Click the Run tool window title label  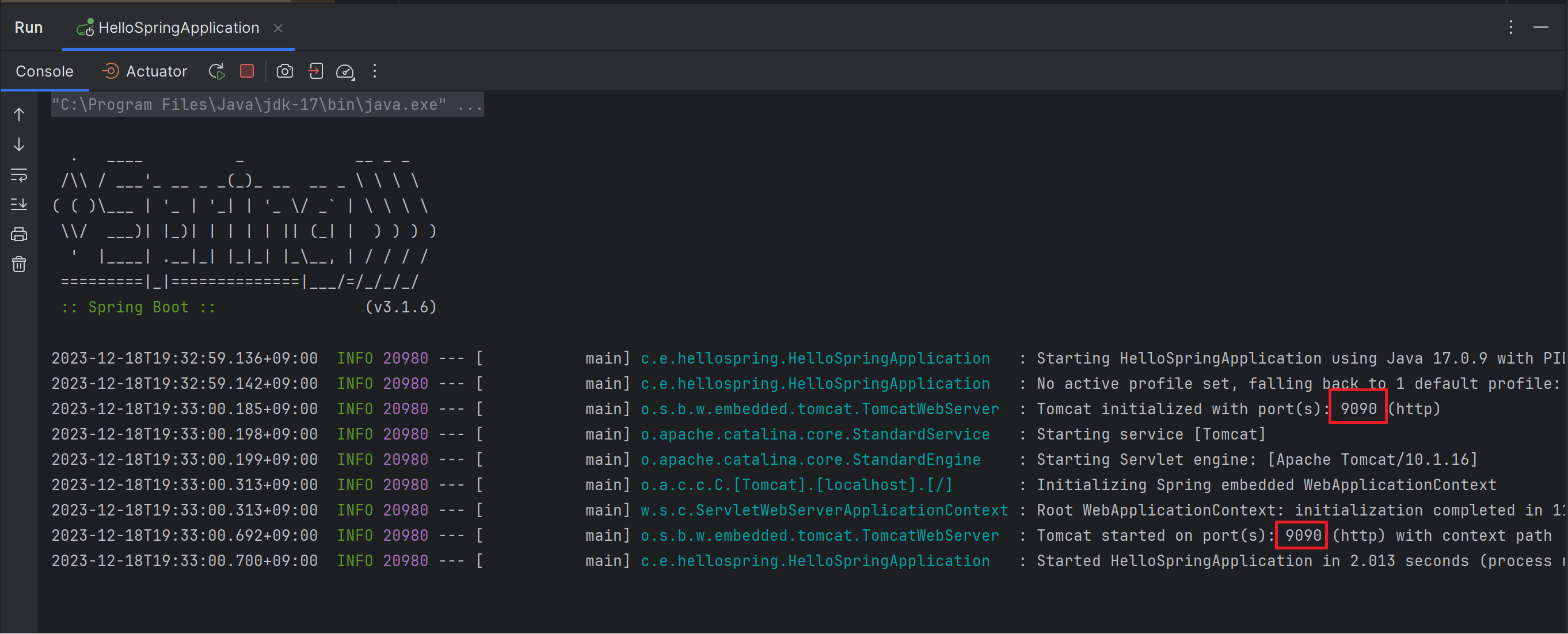click(29, 28)
